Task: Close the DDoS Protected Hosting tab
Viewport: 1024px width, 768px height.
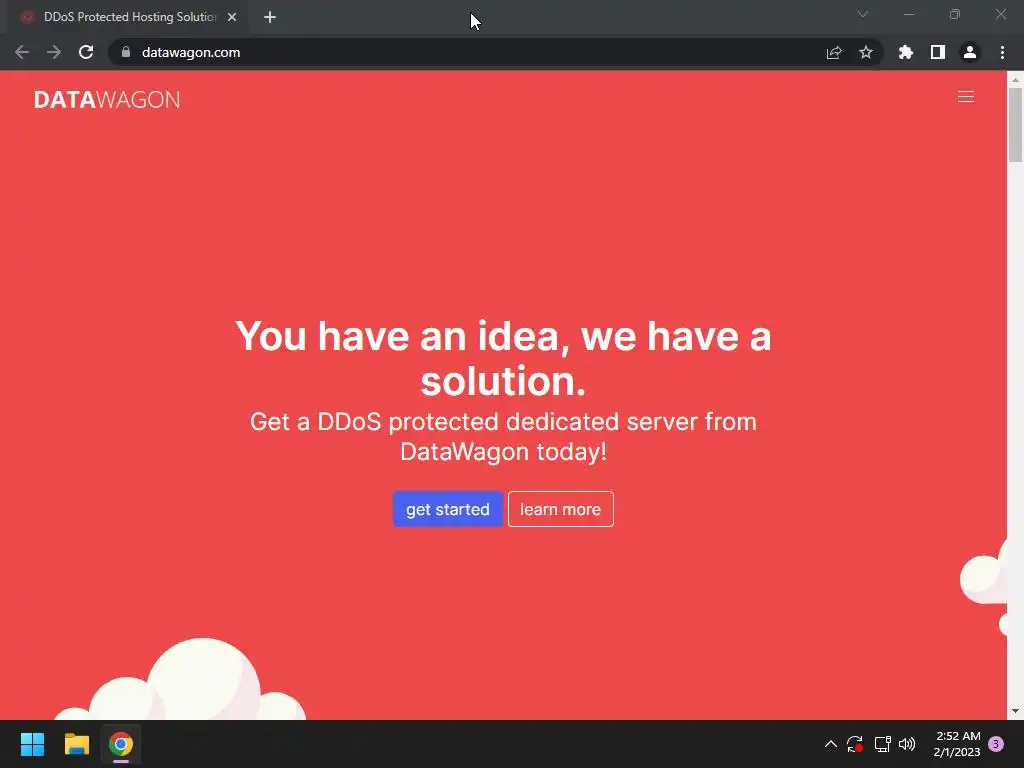Action: [232, 17]
